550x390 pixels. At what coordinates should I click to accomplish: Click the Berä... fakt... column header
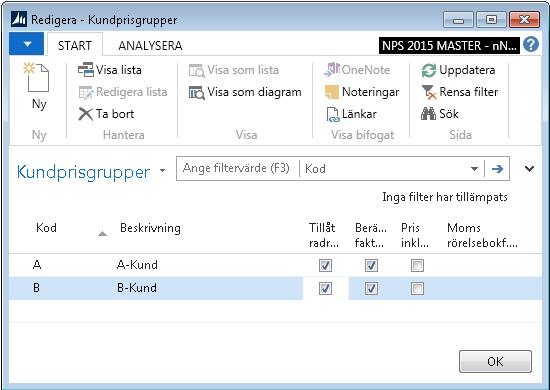[x=370, y=235]
